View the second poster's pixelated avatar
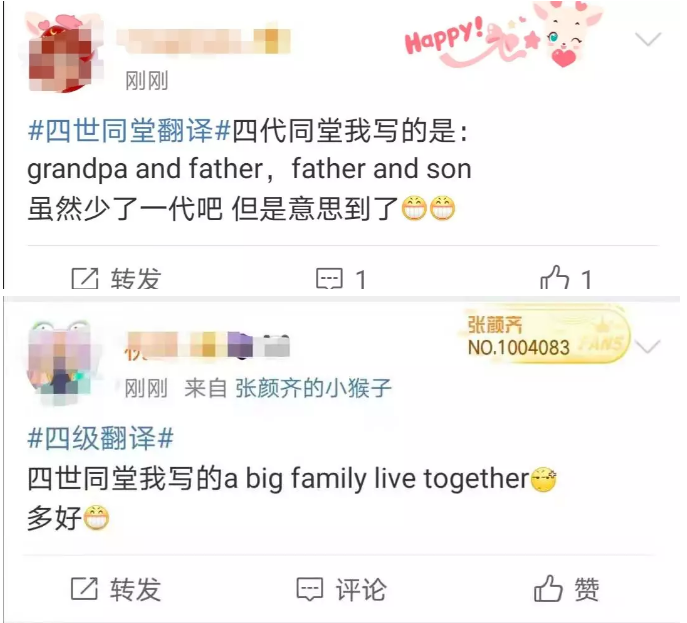 [x=60, y=361]
